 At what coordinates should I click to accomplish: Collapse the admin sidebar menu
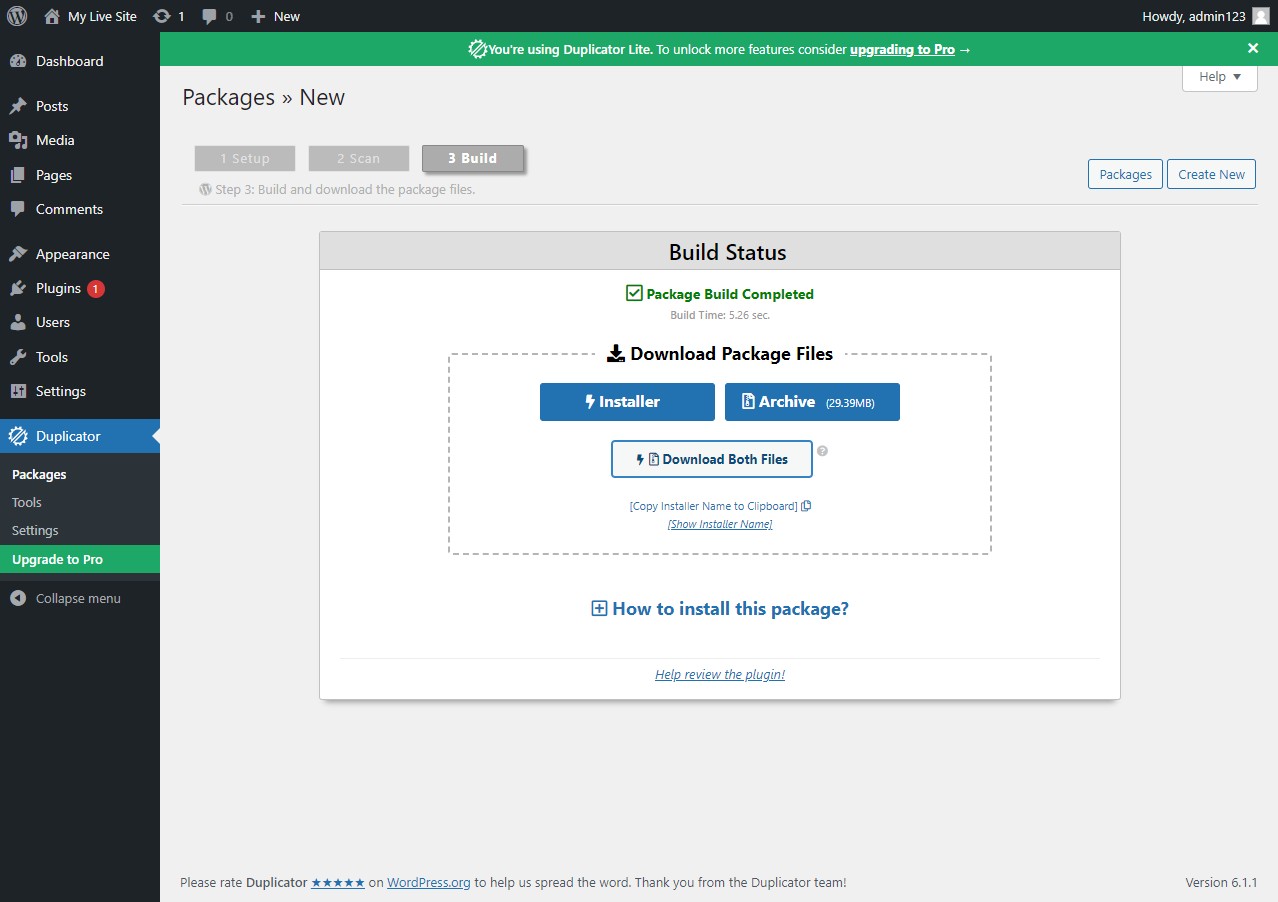(80, 598)
